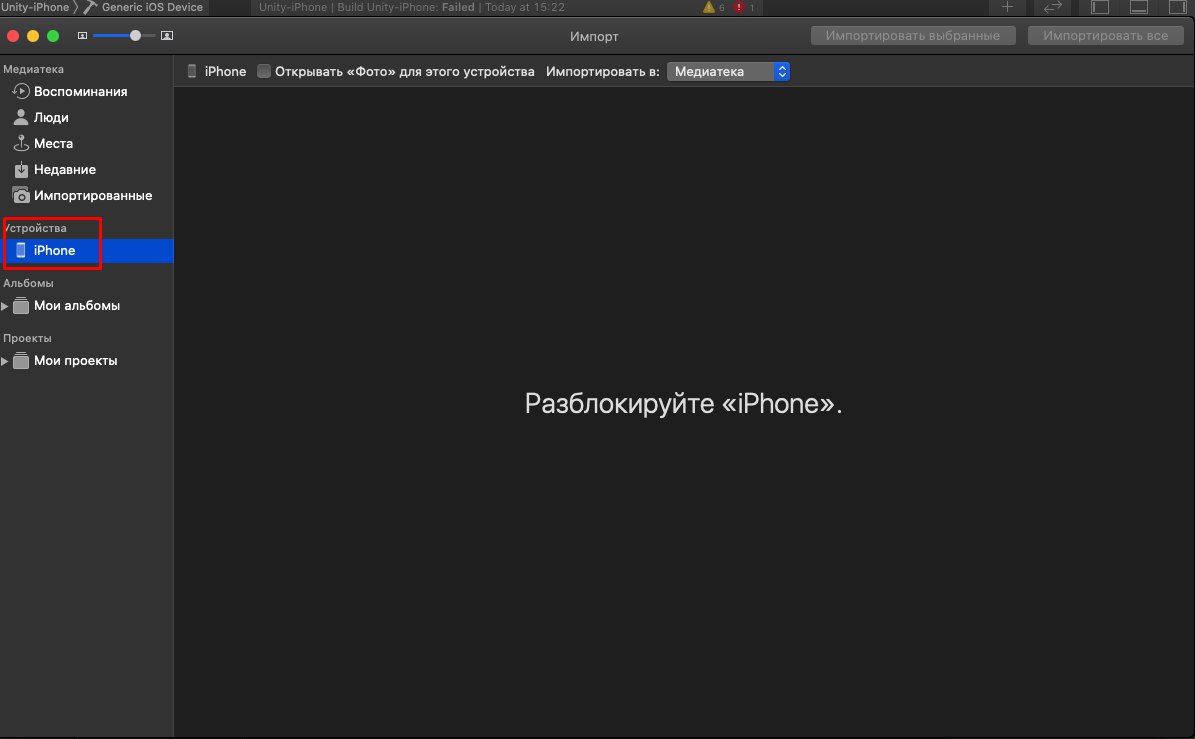Click the large thumbnail size icon
The height and width of the screenshot is (739, 1195).
point(167,36)
